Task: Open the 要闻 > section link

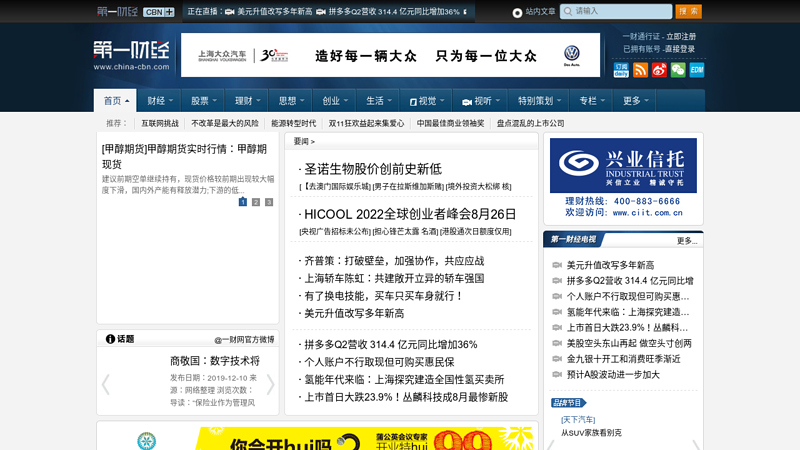Action: pyautogui.click(x=304, y=141)
